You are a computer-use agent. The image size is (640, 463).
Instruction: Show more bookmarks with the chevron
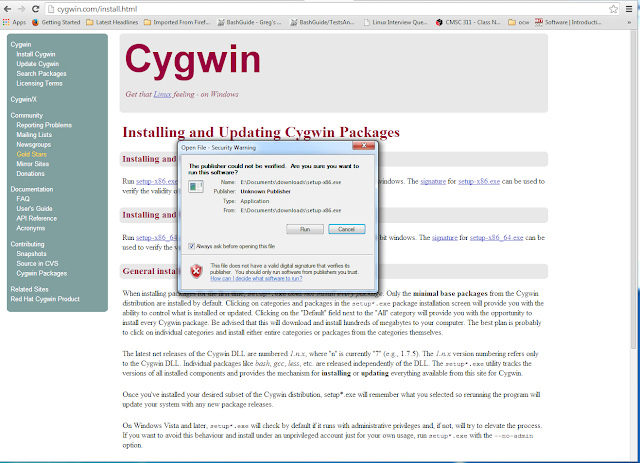(629, 22)
